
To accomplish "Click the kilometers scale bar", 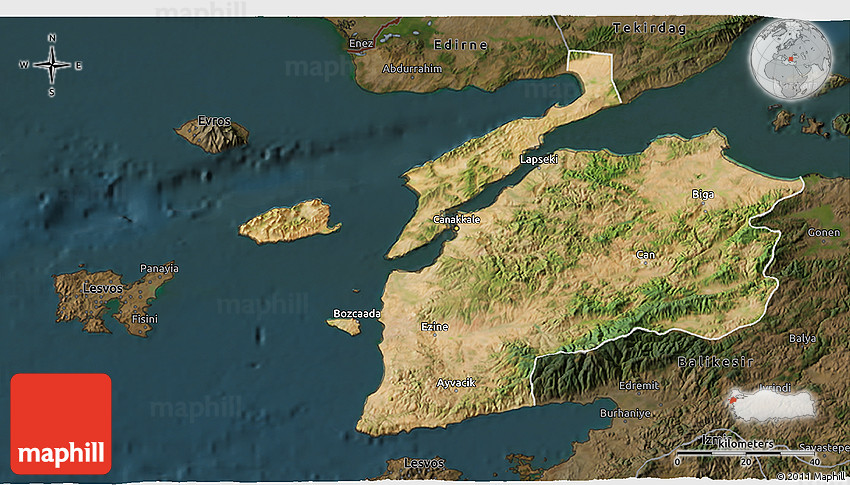I will [x=745, y=454].
